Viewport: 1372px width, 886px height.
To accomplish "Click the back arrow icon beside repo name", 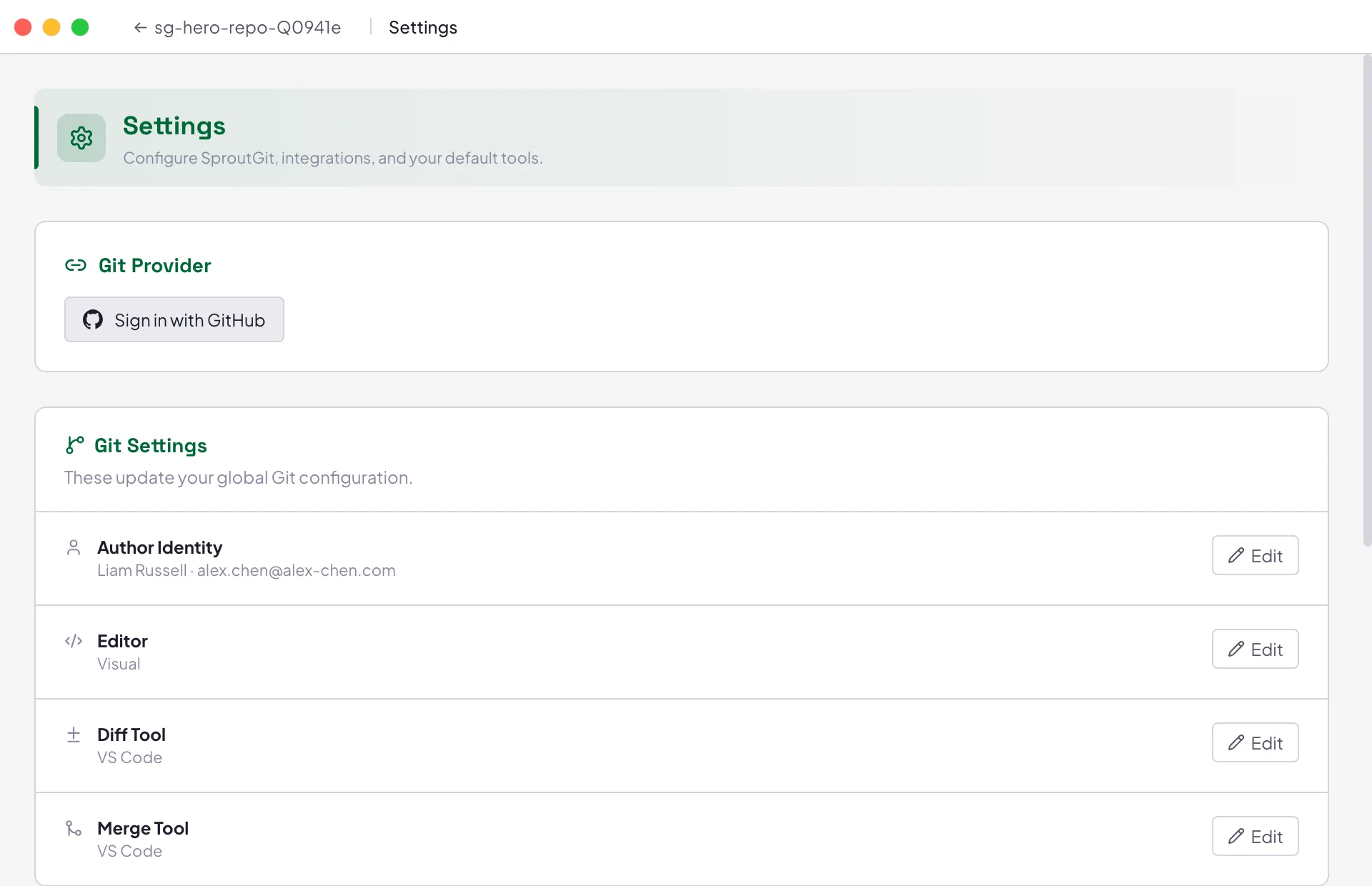I will [x=140, y=28].
